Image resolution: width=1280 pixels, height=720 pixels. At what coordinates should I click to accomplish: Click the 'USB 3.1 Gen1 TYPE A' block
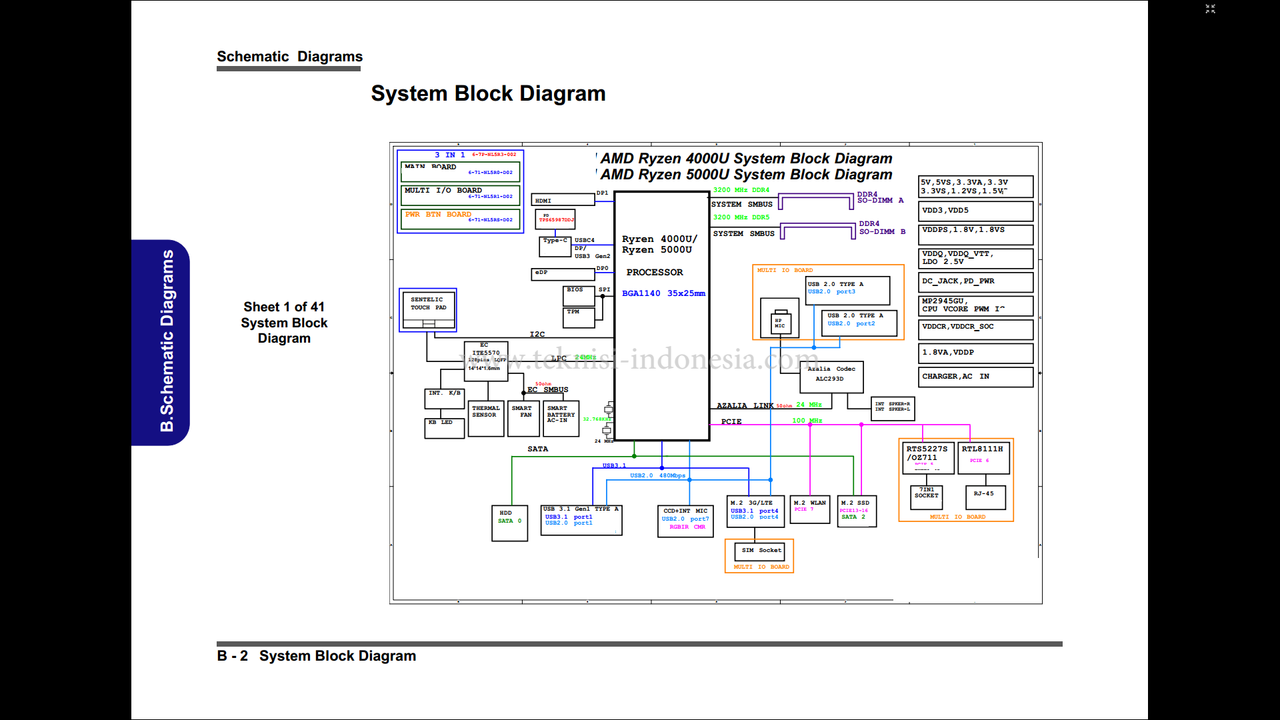[x=581, y=520]
